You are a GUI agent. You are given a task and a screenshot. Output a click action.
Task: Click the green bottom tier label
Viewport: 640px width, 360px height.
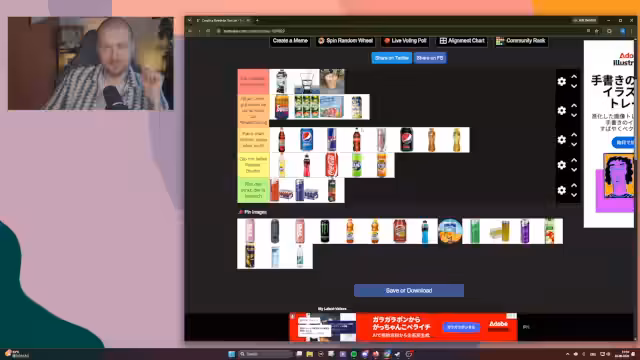253,190
